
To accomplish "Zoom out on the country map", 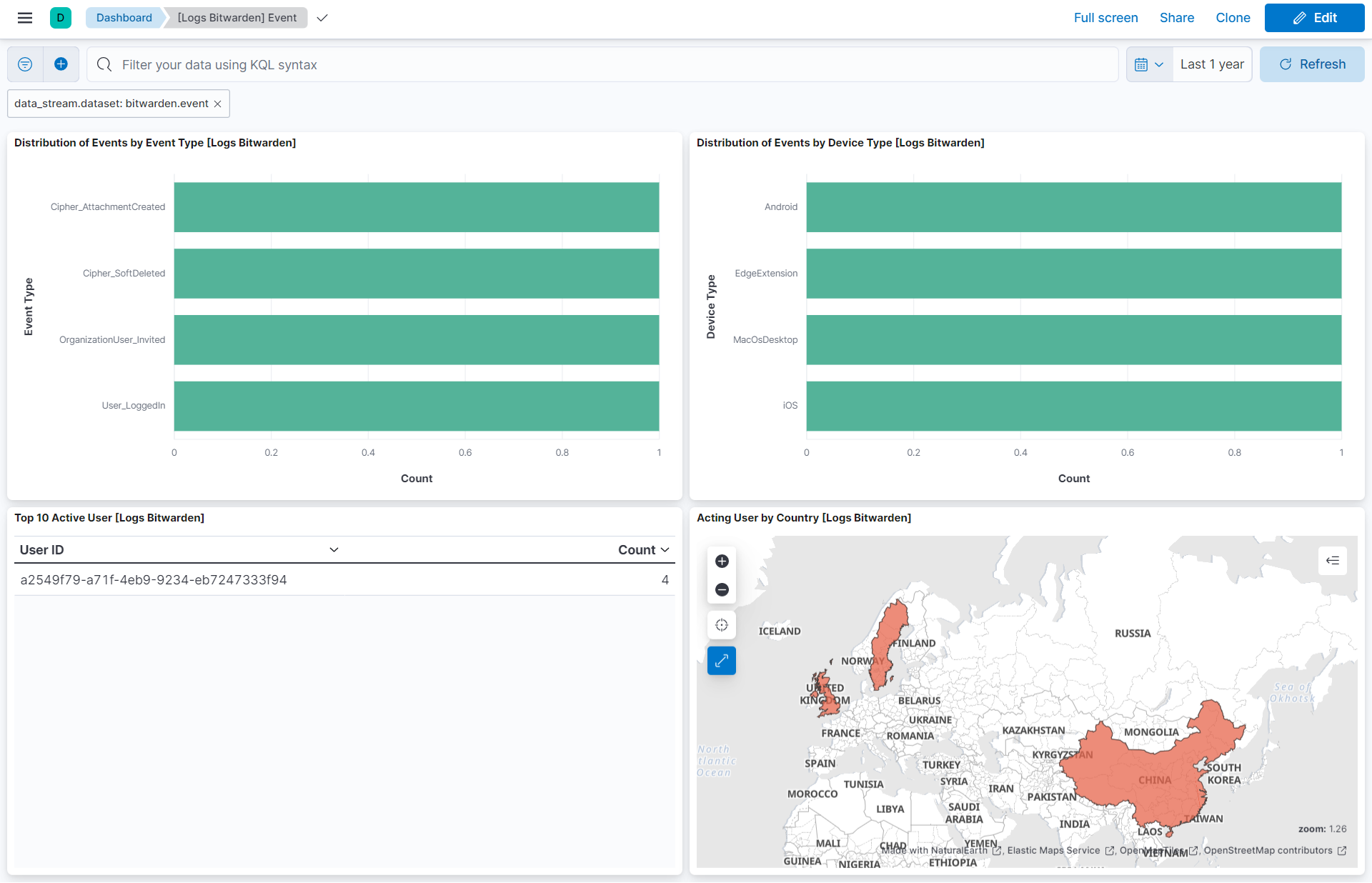I will 722,590.
